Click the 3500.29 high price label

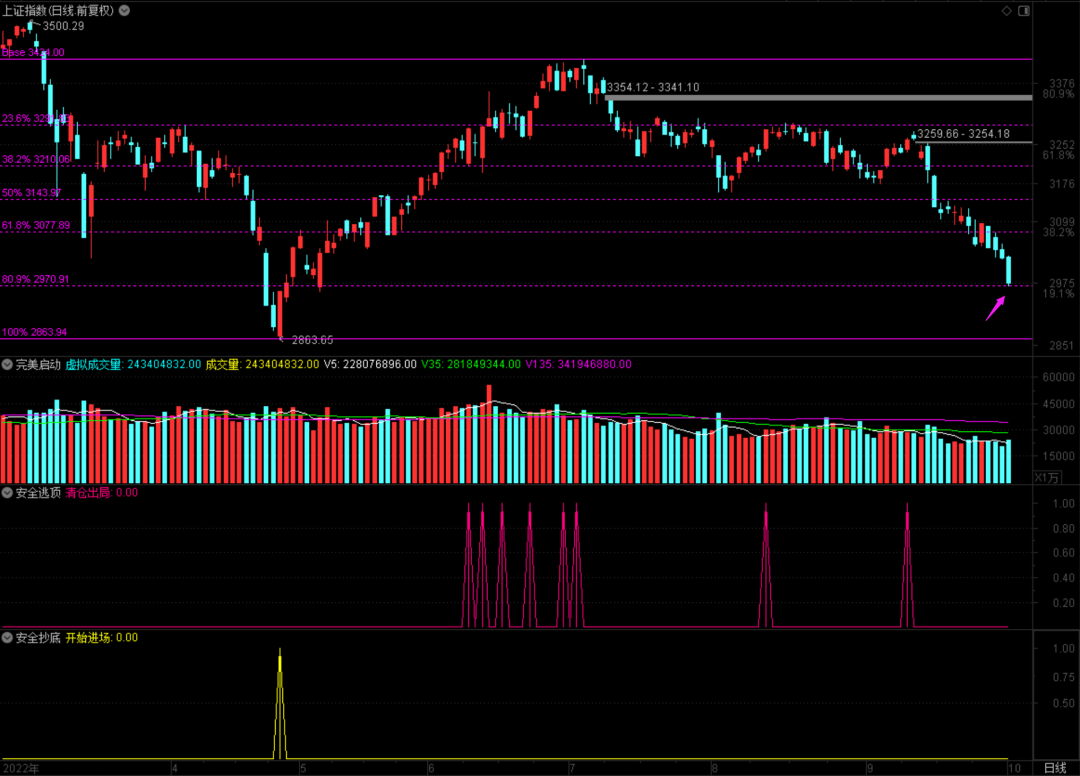point(64,26)
